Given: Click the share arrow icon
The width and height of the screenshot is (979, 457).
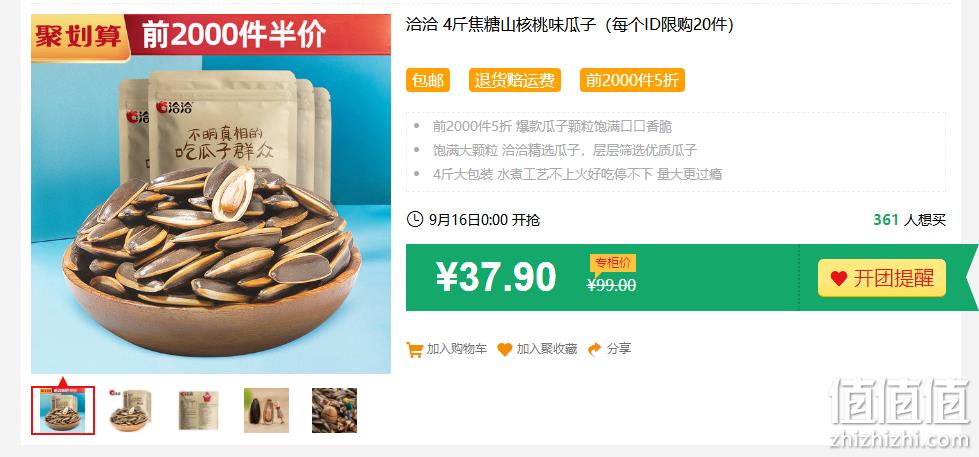Looking at the screenshot, I should tap(594, 349).
